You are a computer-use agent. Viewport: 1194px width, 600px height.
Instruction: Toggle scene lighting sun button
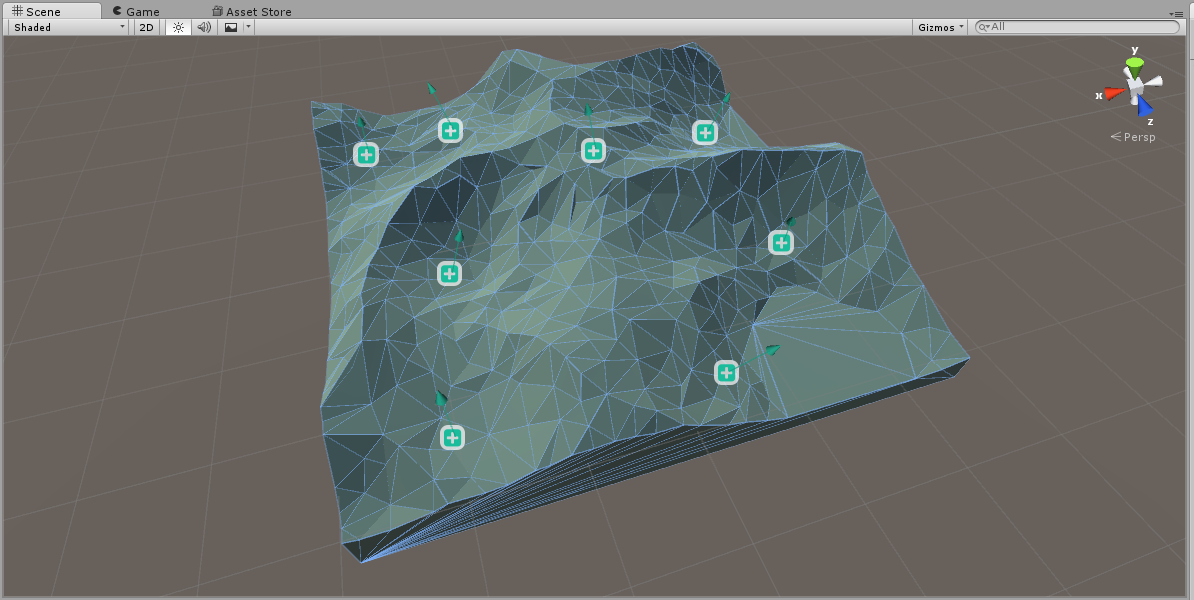click(178, 27)
